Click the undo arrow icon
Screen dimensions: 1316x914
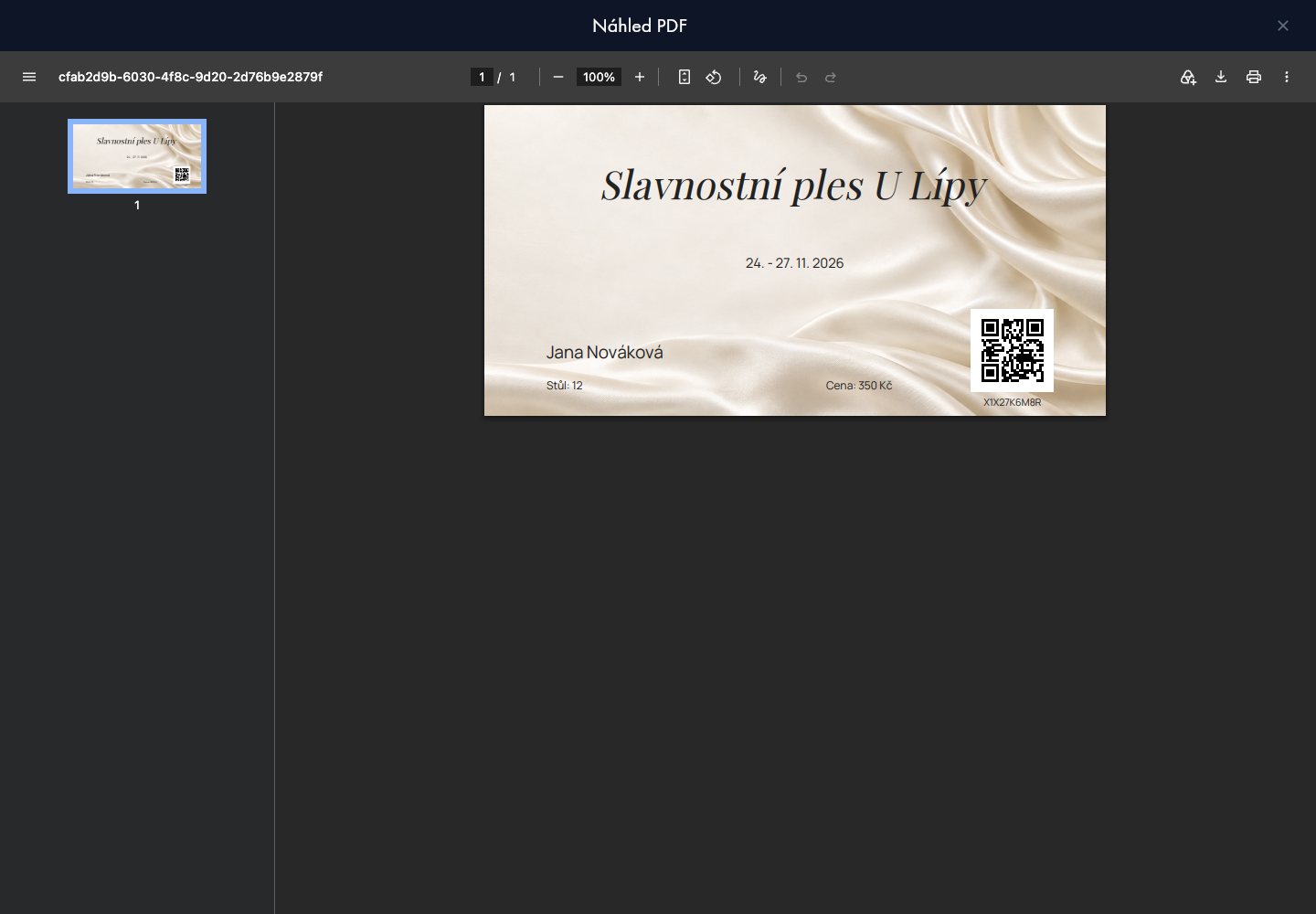[801, 77]
